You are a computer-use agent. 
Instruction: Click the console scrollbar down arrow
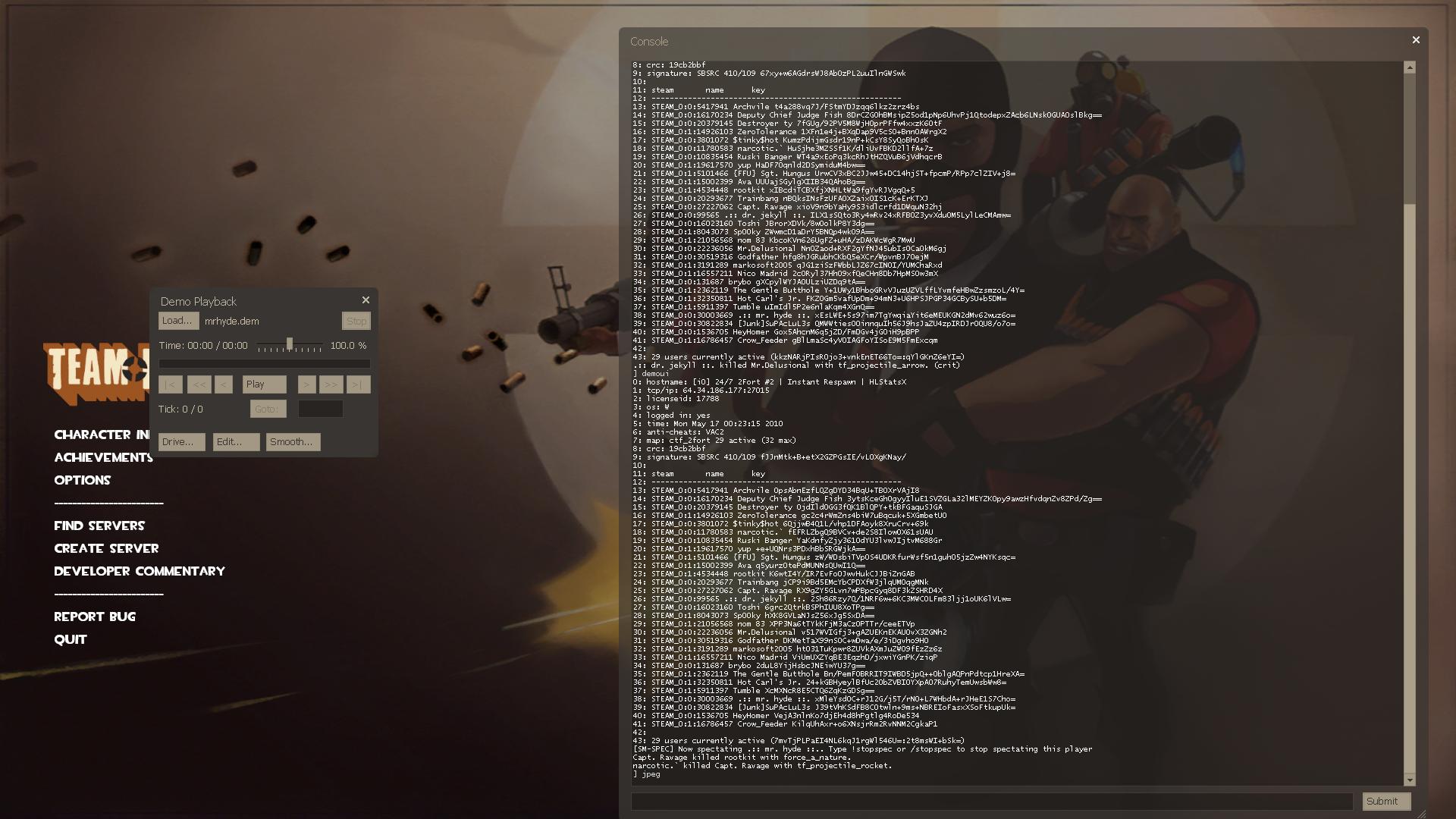point(1410,780)
